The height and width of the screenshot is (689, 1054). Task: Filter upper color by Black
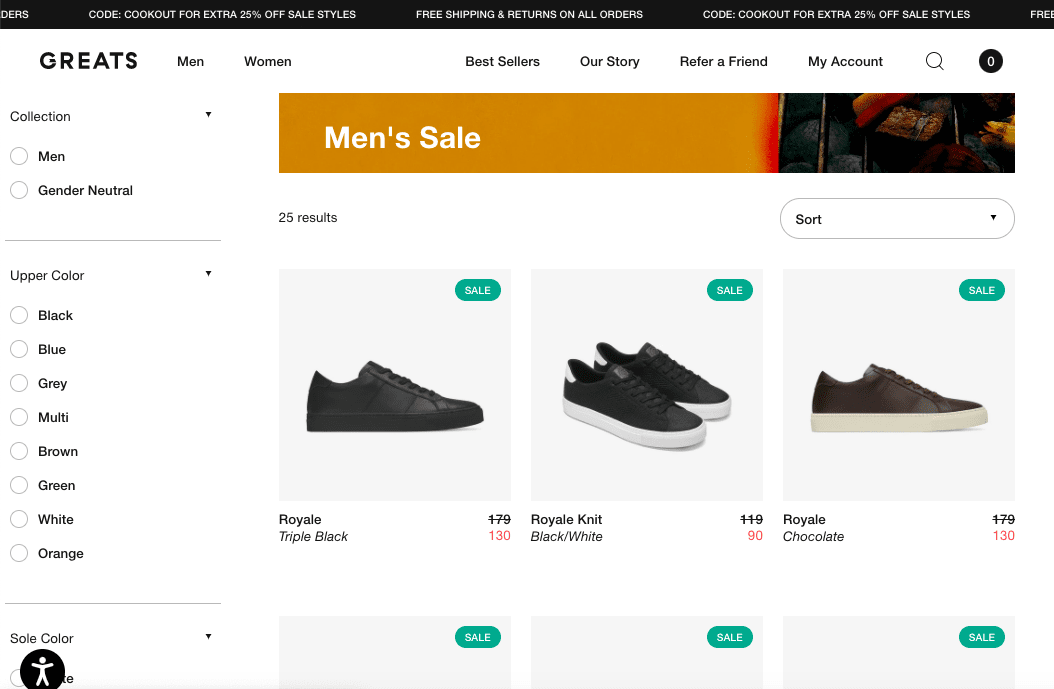coord(19,315)
